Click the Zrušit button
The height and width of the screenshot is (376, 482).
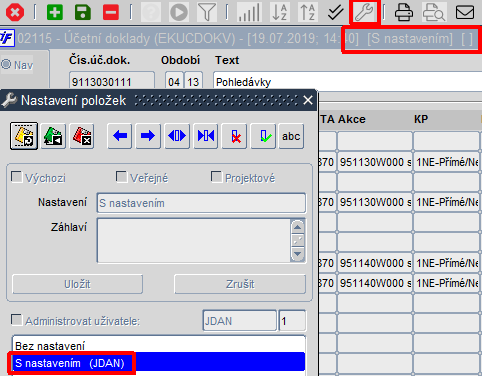[240, 284]
